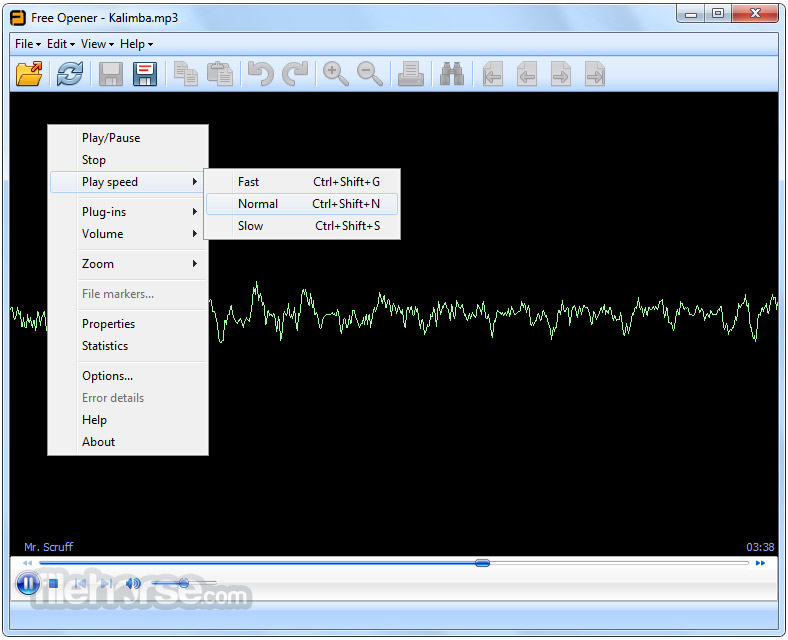This screenshot has height=640, width=788.
Task: Click the Print toolbar icon
Action: pyautogui.click(x=411, y=74)
